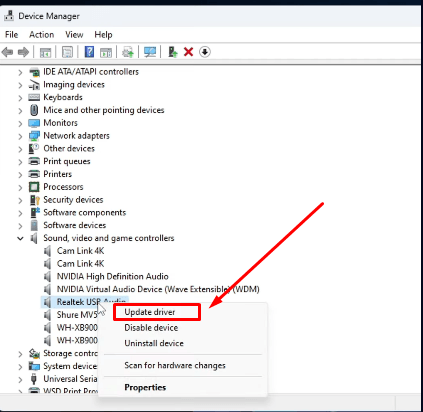Expand the Network adapters category
423x412 pixels.
[x=20, y=136]
